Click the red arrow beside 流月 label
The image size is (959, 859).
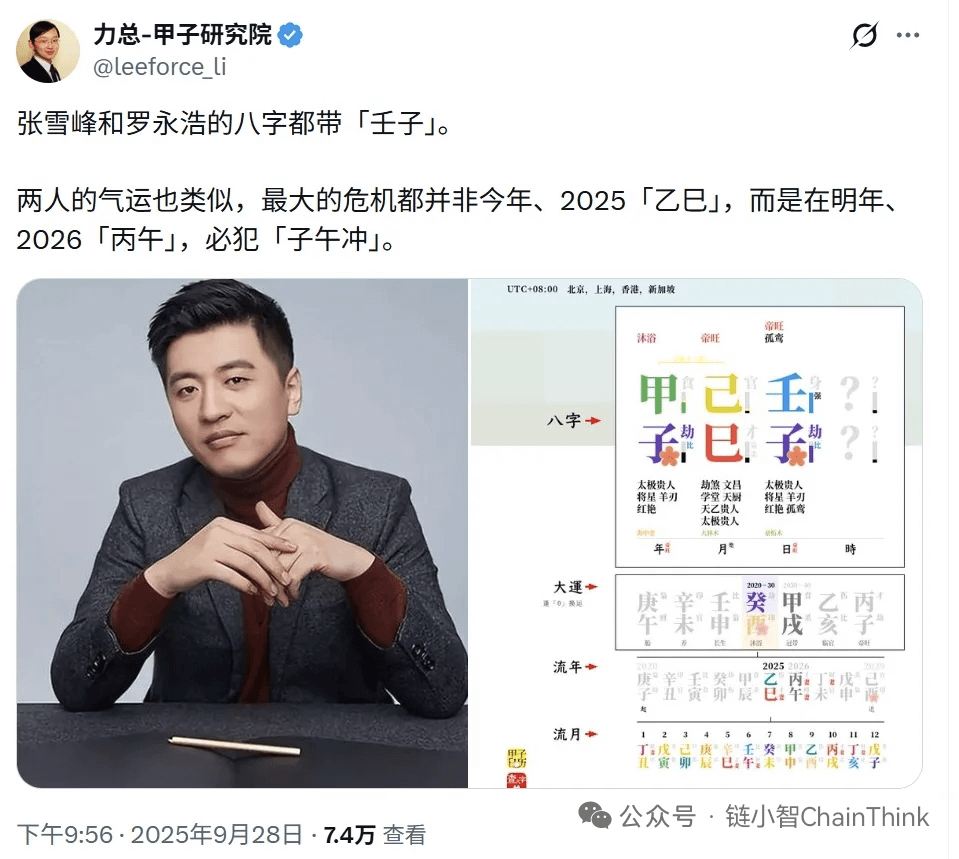pos(591,734)
